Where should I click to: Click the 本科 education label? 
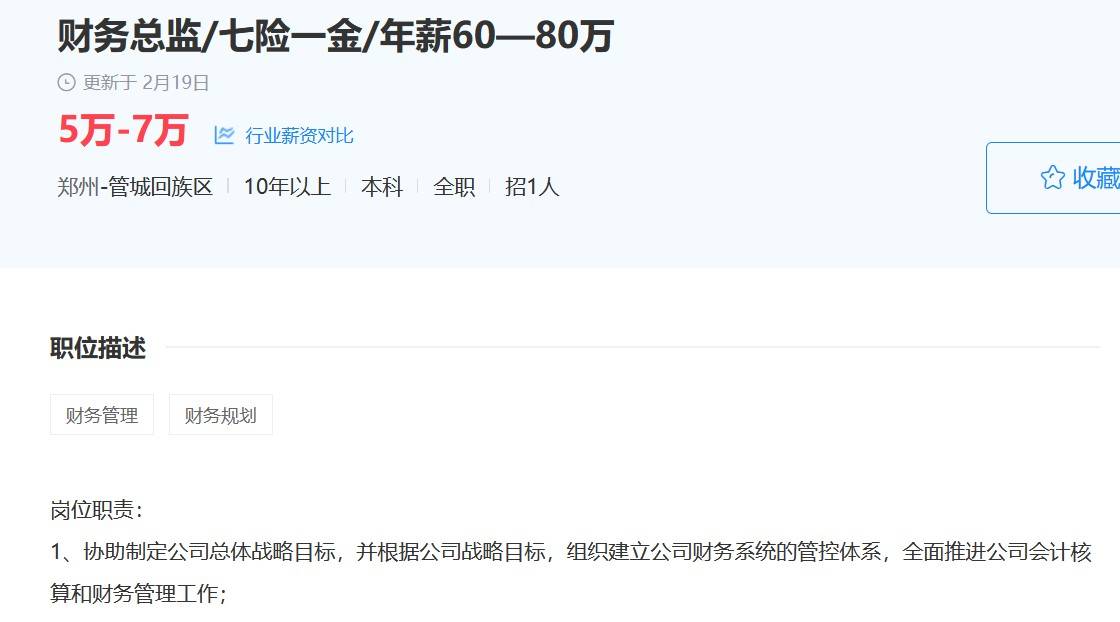click(382, 187)
